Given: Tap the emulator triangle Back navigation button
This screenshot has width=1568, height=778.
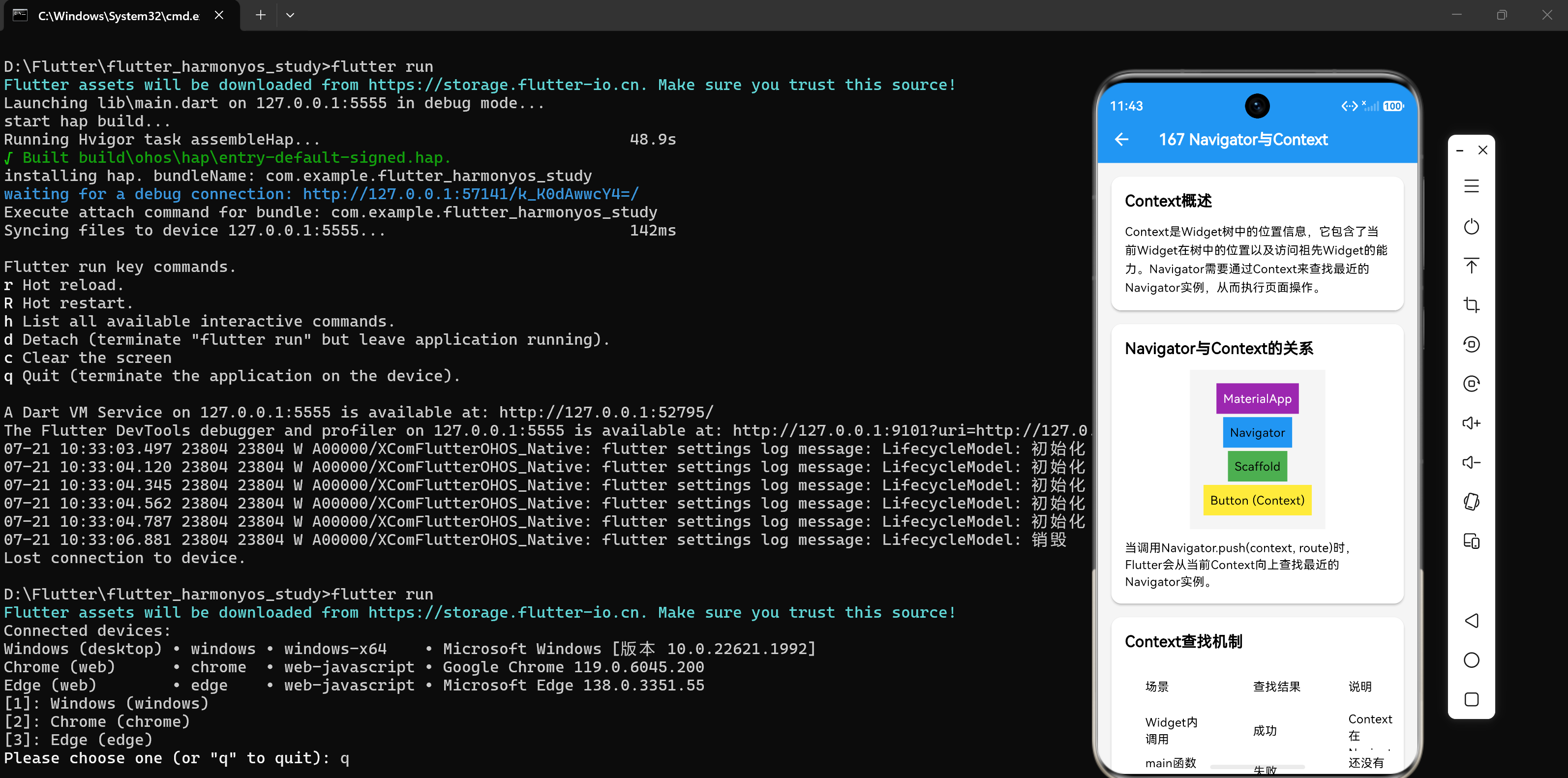Looking at the screenshot, I should (x=1471, y=620).
